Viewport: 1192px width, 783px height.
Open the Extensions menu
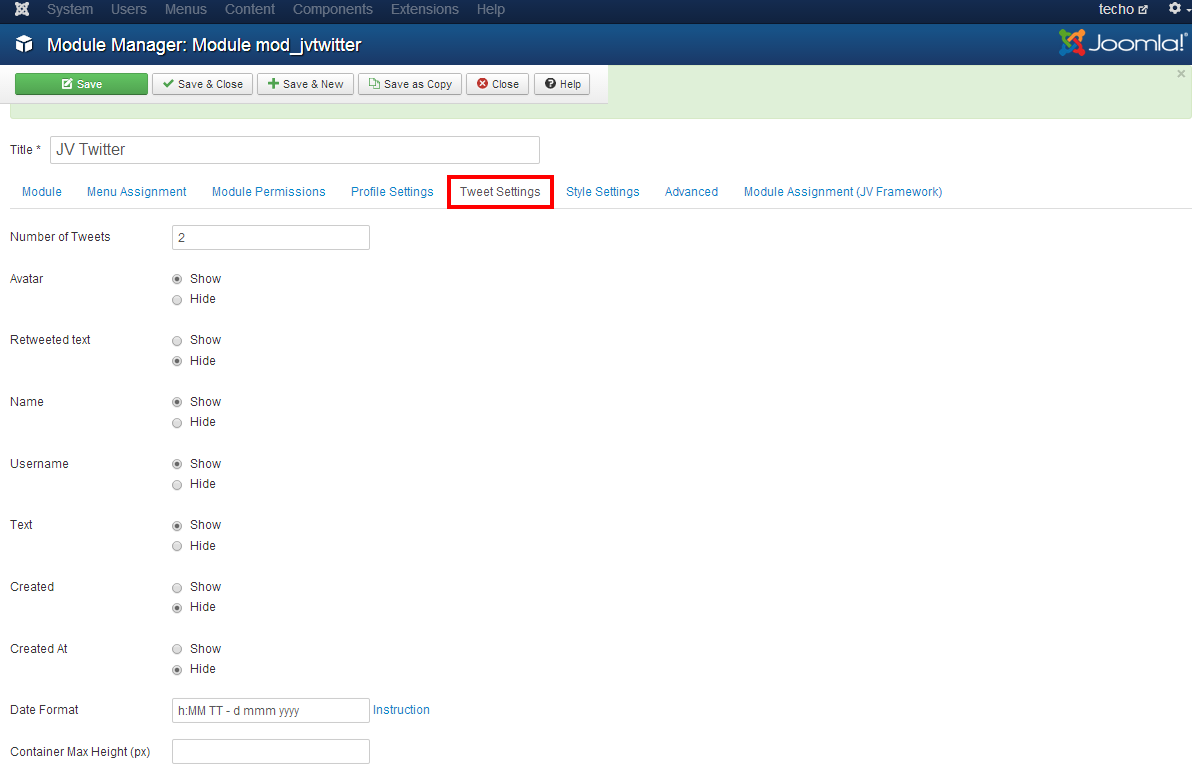click(x=424, y=9)
